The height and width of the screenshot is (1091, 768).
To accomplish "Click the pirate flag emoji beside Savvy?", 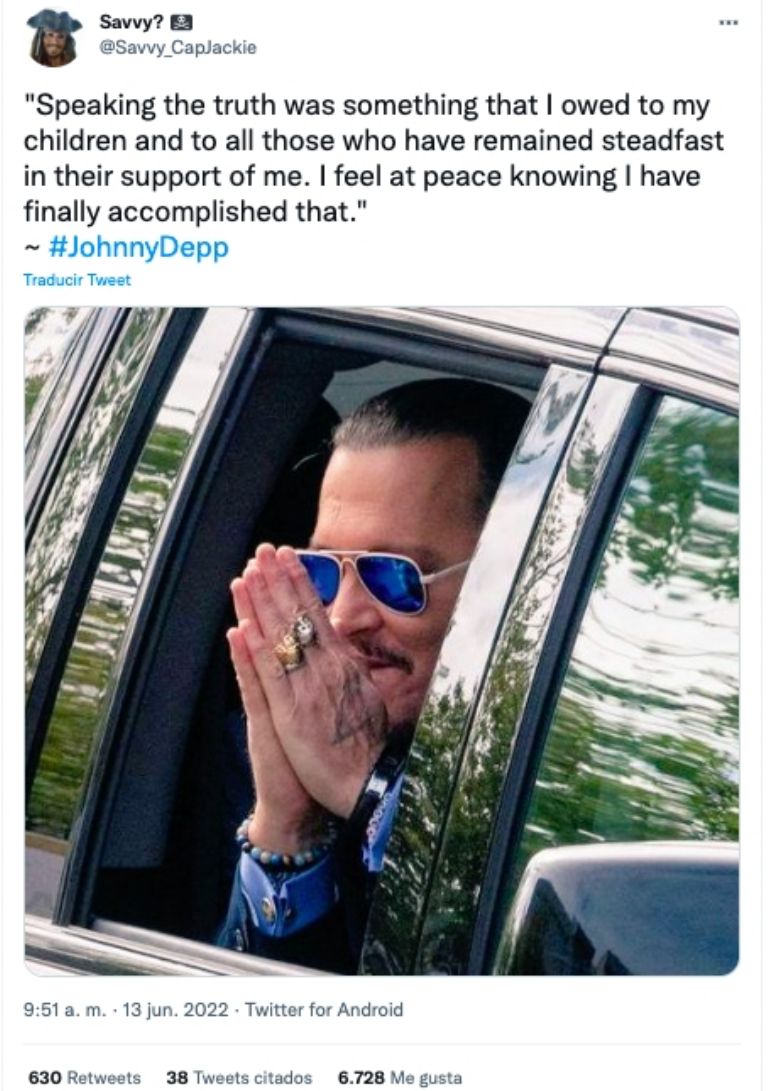I will pyautogui.click(x=181, y=22).
